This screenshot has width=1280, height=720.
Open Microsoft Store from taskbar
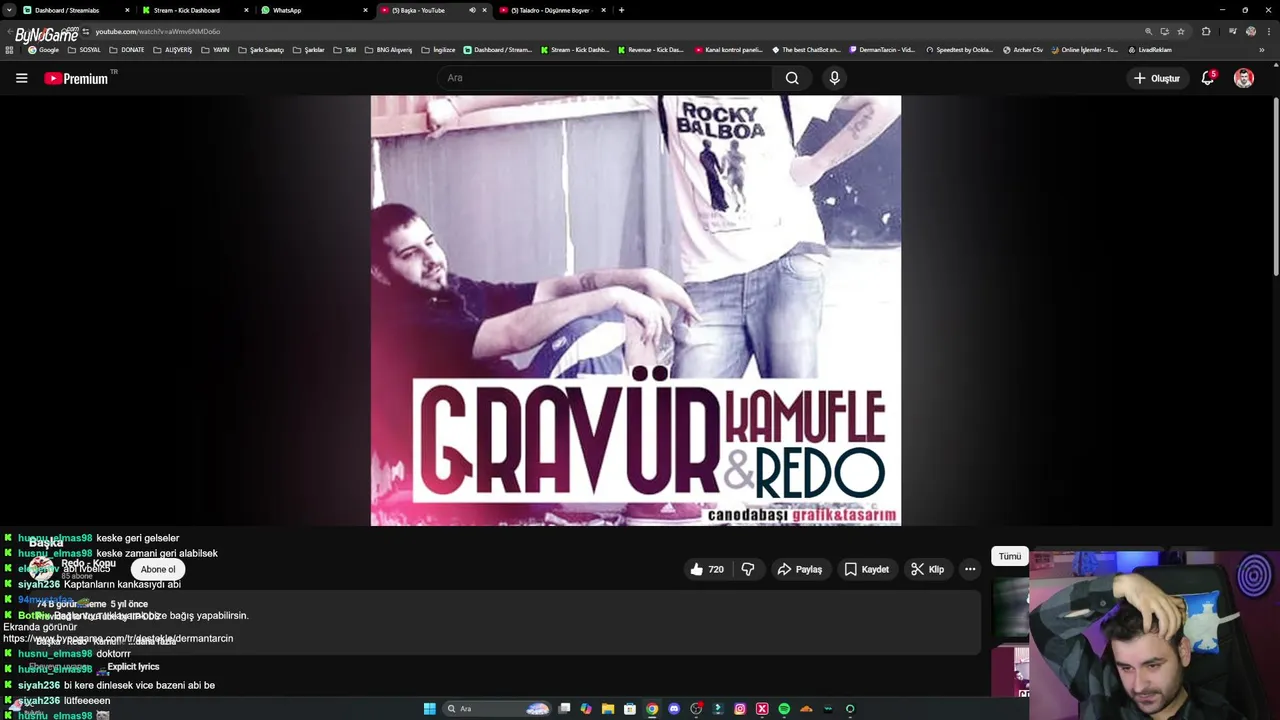(630, 709)
